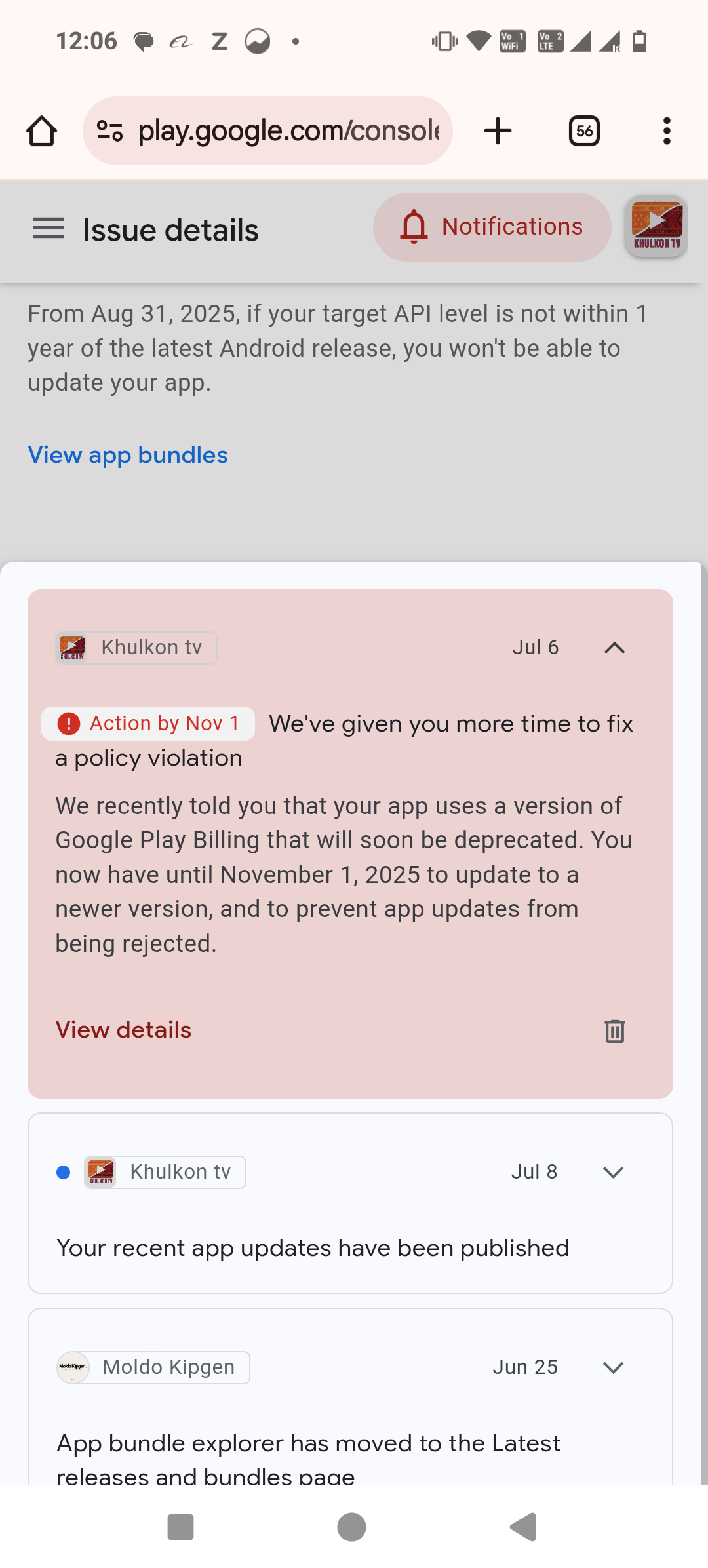Open the browser three-dot overflow menu

point(667,131)
